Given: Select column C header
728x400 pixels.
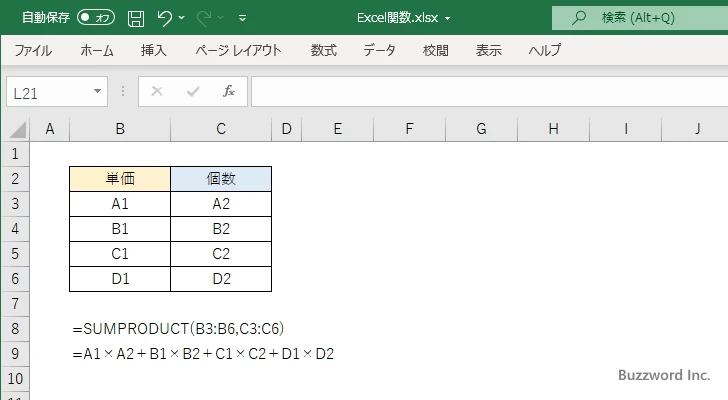Looking at the screenshot, I should click(221, 129).
